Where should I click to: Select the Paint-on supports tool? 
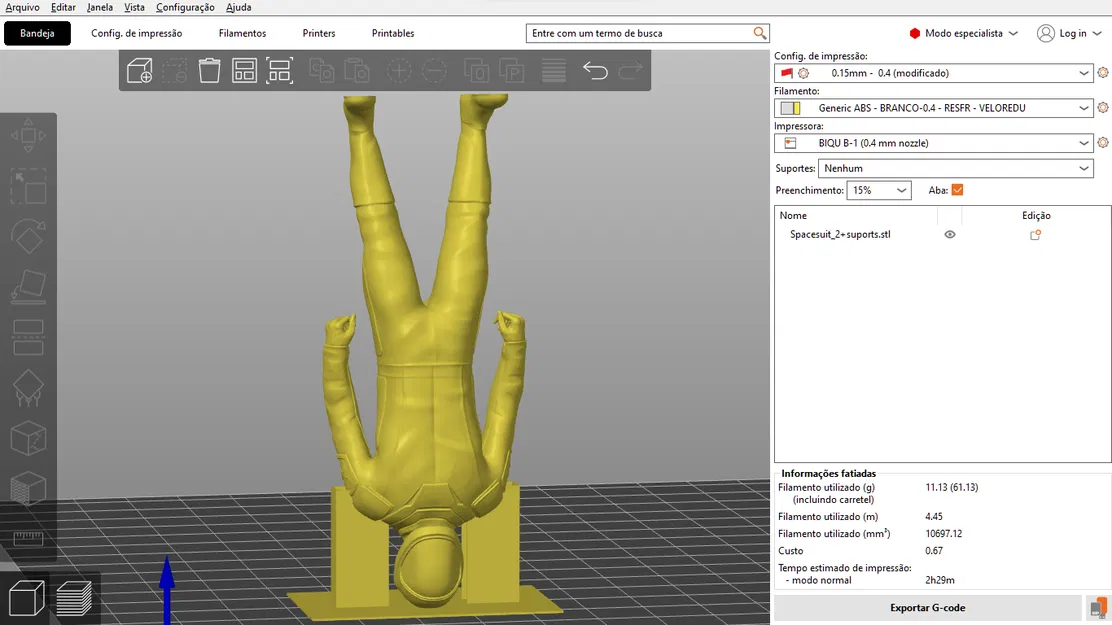[x=28, y=388]
